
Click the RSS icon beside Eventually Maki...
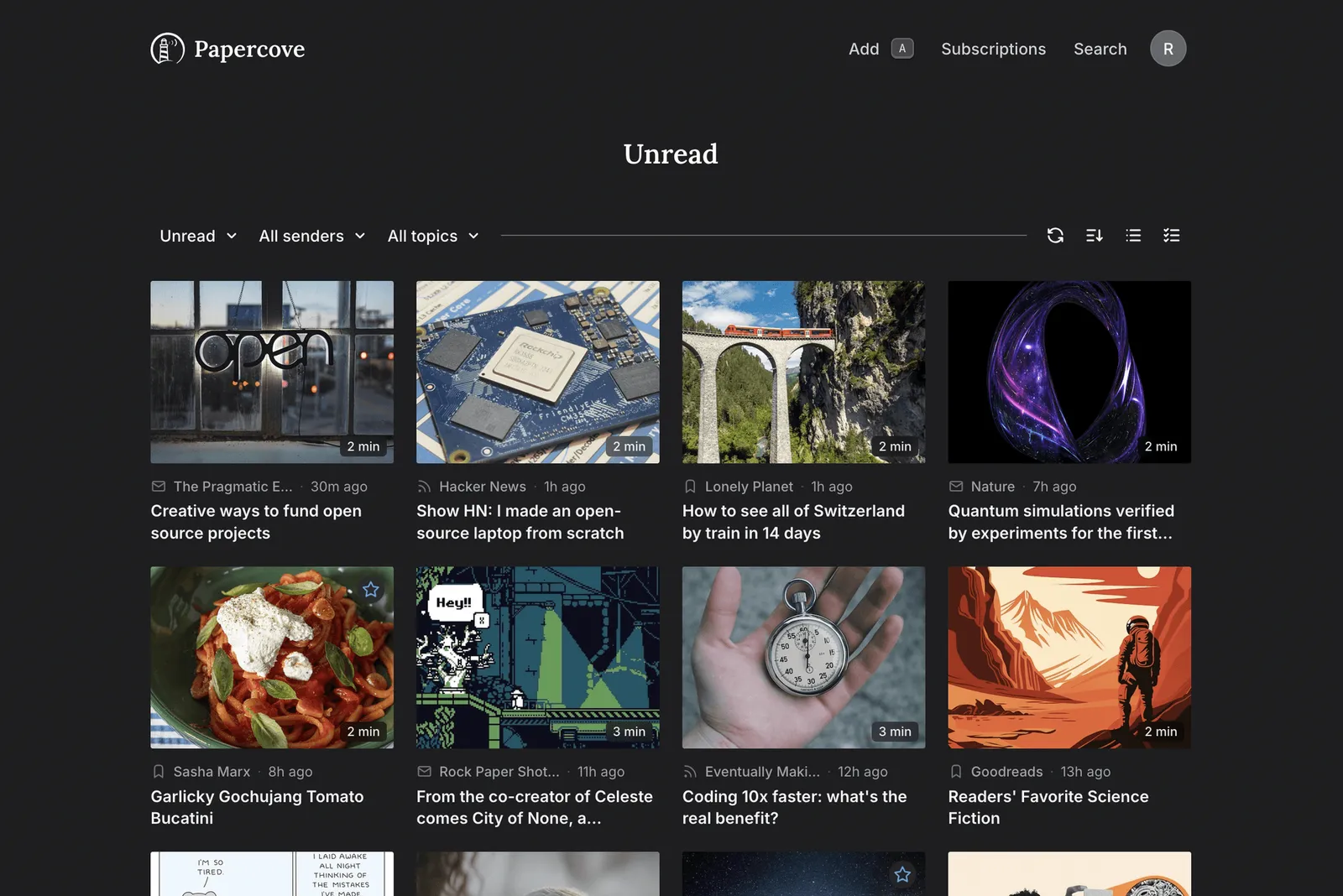pos(690,772)
